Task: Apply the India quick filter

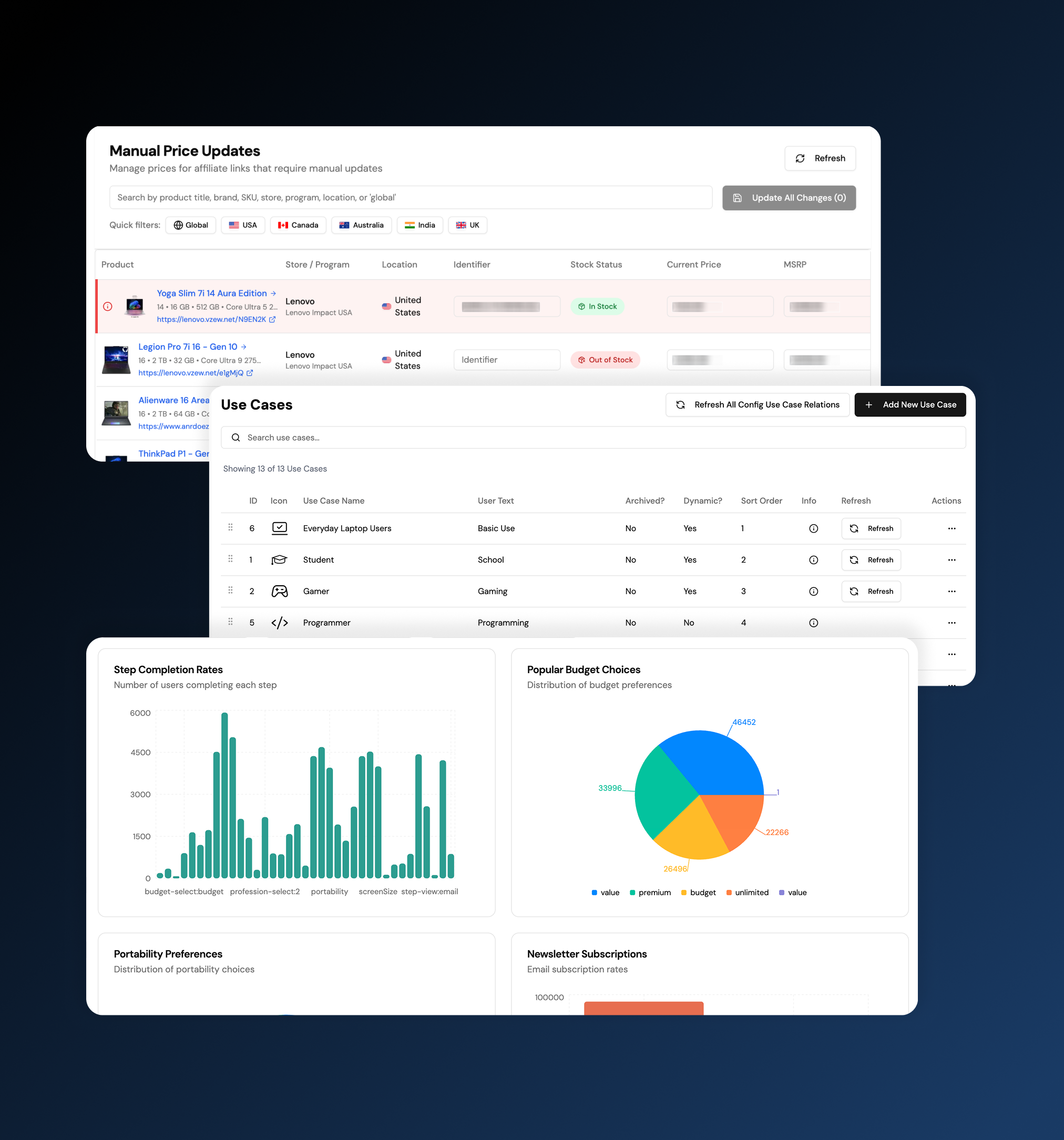Action: pos(420,226)
